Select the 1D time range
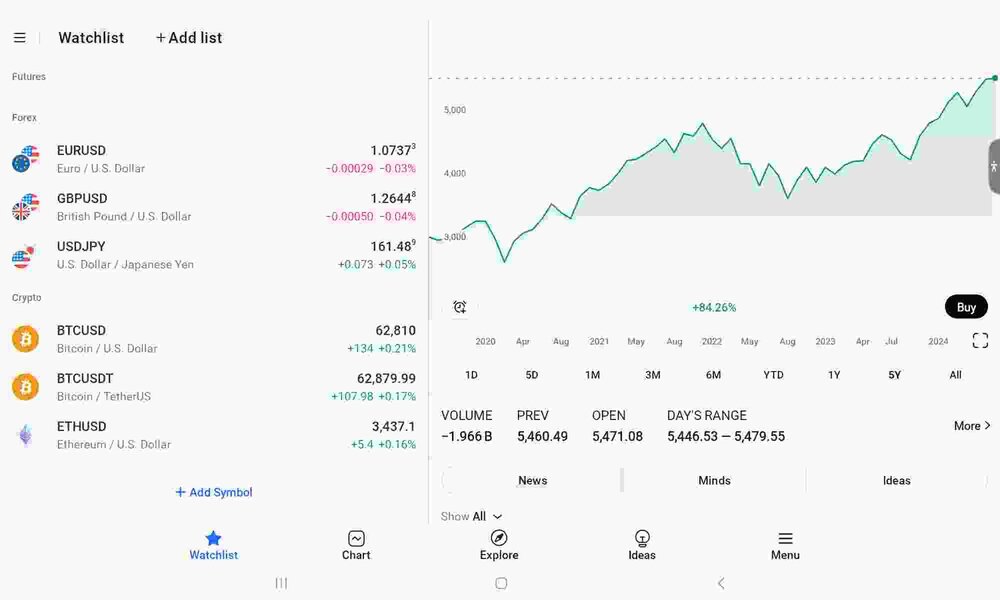1000x600 pixels. click(x=471, y=375)
